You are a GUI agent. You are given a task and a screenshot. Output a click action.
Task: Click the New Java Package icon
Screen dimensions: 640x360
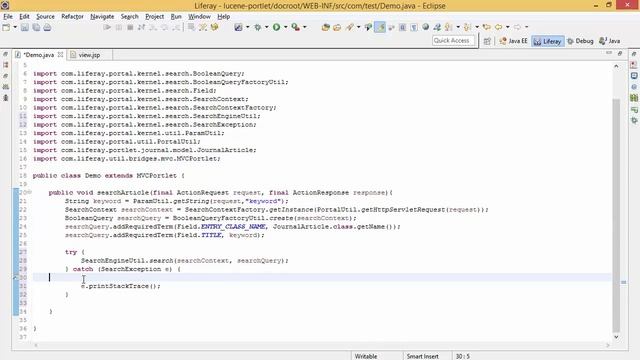coord(325,27)
